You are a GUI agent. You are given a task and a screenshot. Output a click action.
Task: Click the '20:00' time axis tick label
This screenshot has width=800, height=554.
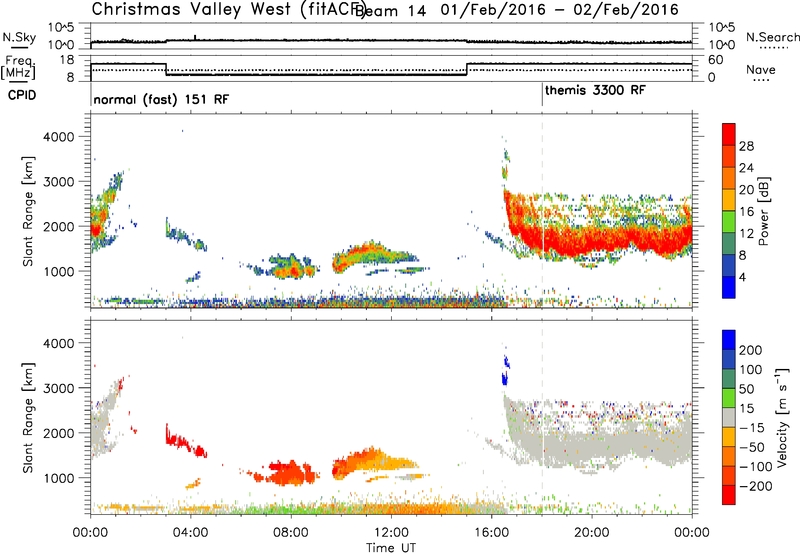coord(591,533)
